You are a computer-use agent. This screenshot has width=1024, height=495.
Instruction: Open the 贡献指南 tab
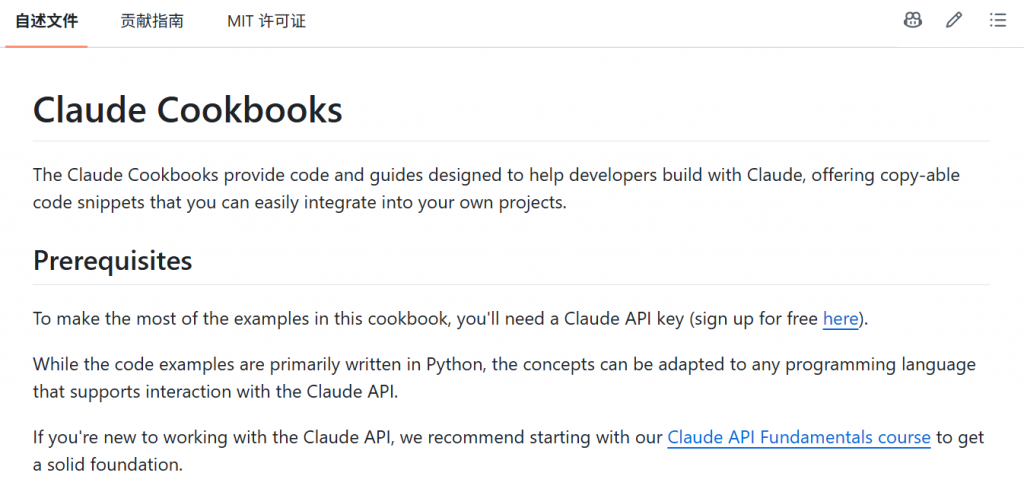[152, 22]
